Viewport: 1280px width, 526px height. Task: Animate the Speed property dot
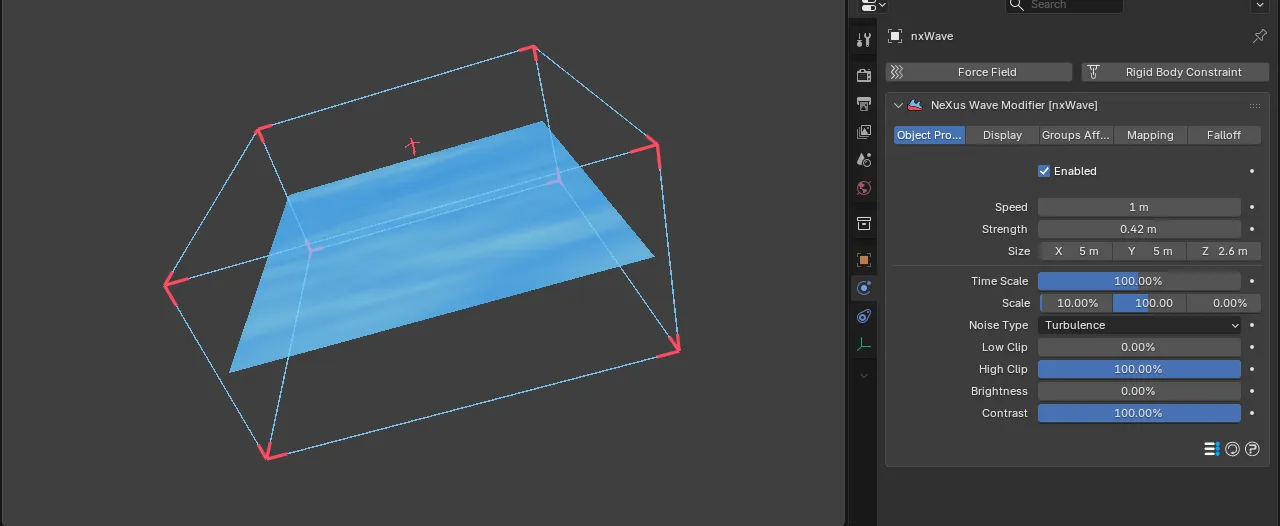pos(1252,207)
